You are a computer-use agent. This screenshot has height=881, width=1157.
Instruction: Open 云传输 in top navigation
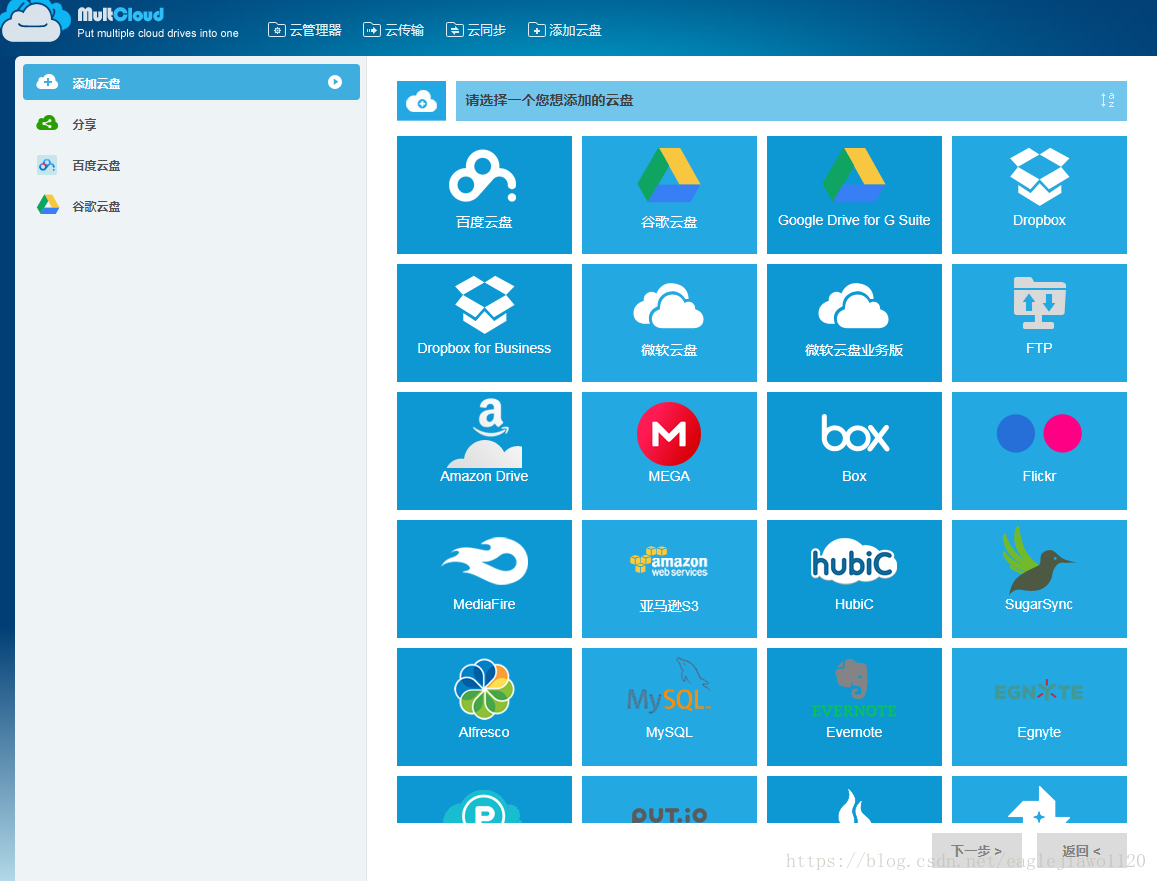point(393,30)
